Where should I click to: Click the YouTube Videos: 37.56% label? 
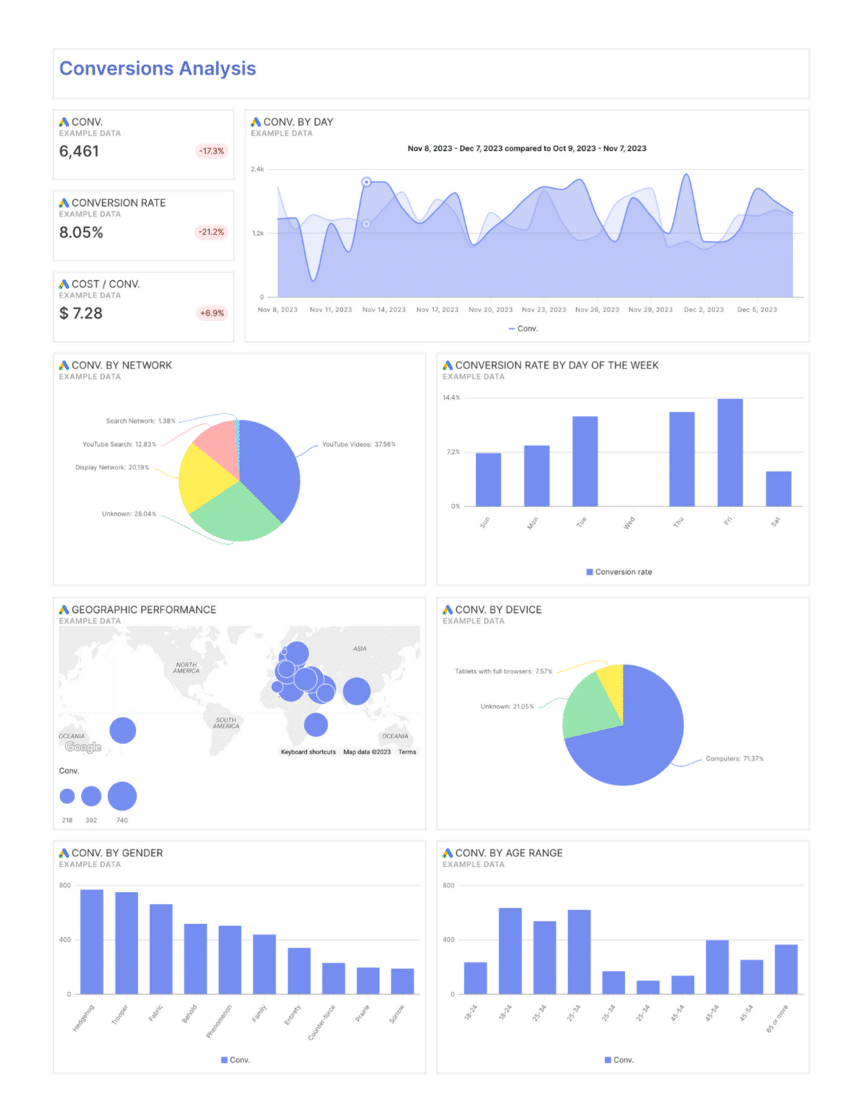(359, 444)
